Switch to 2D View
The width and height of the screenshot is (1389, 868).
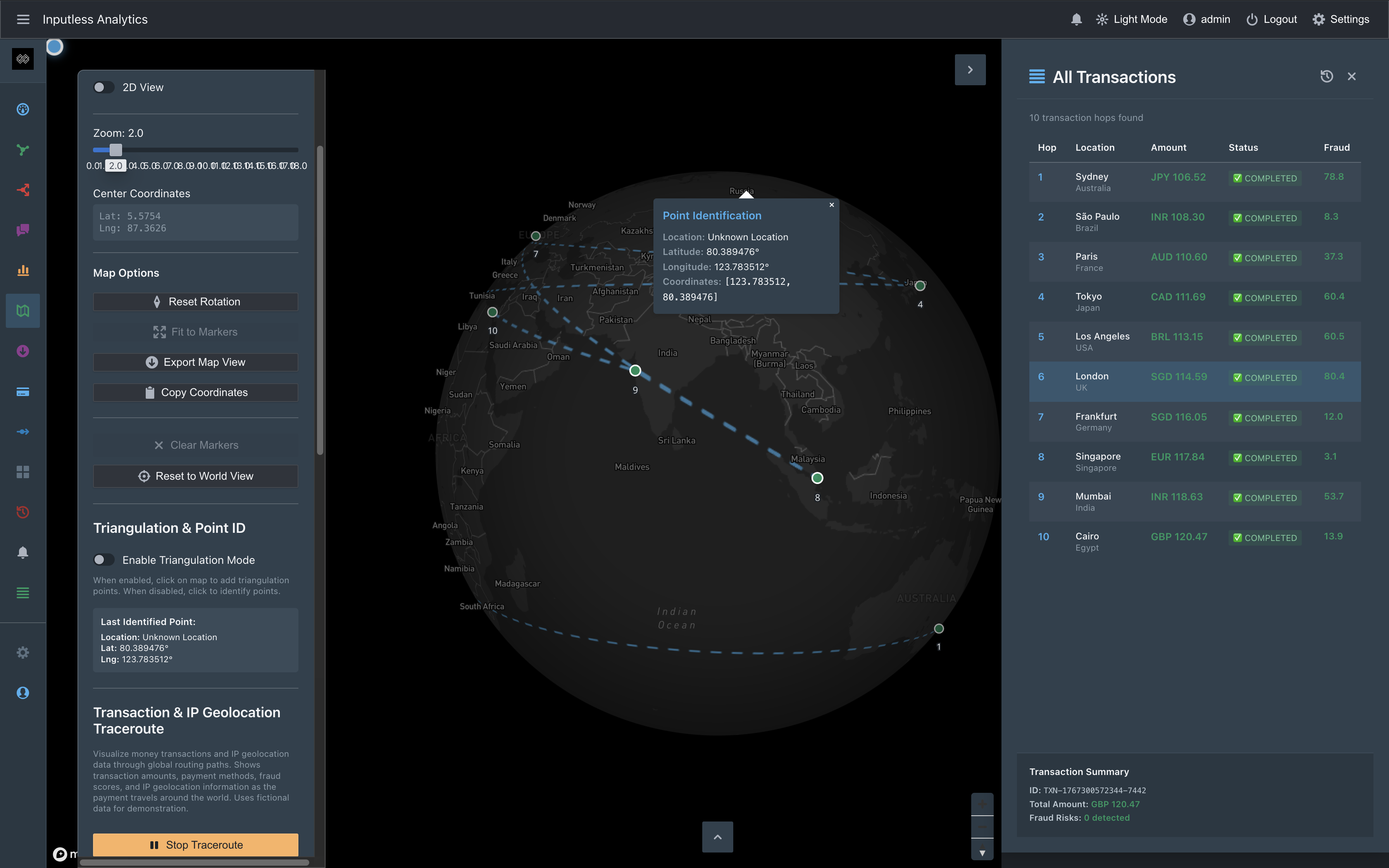tap(104, 87)
